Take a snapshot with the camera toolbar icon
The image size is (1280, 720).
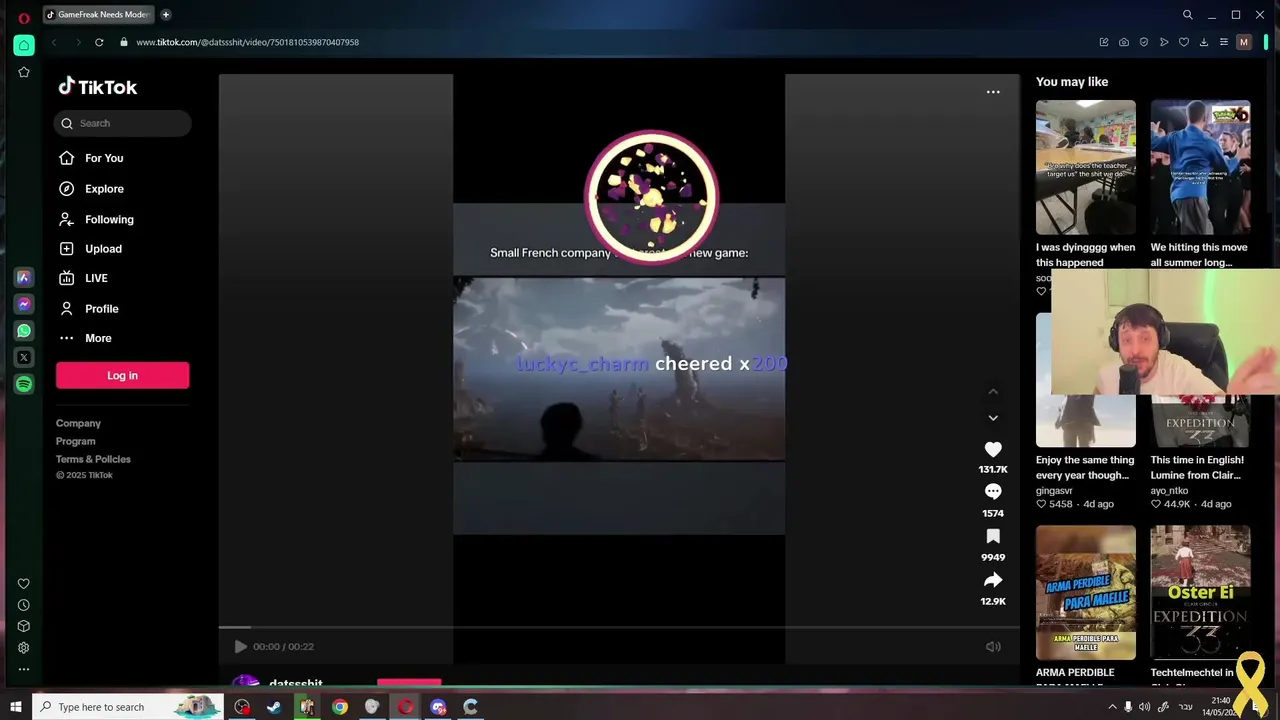[1124, 42]
